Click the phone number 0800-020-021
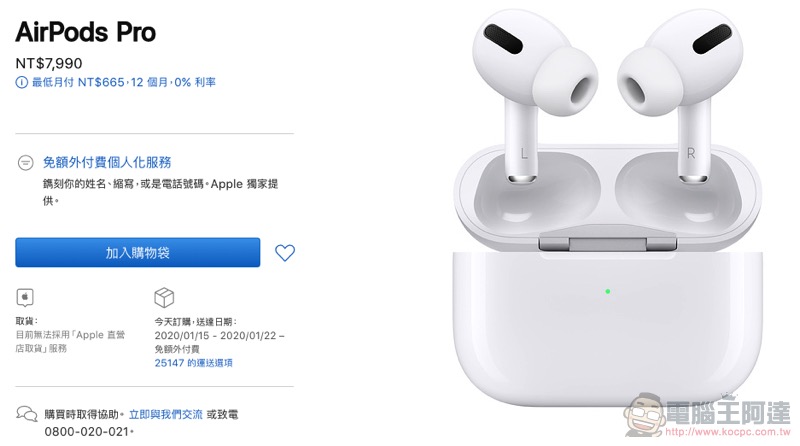Screen dimensions: 800x446 click(87, 432)
